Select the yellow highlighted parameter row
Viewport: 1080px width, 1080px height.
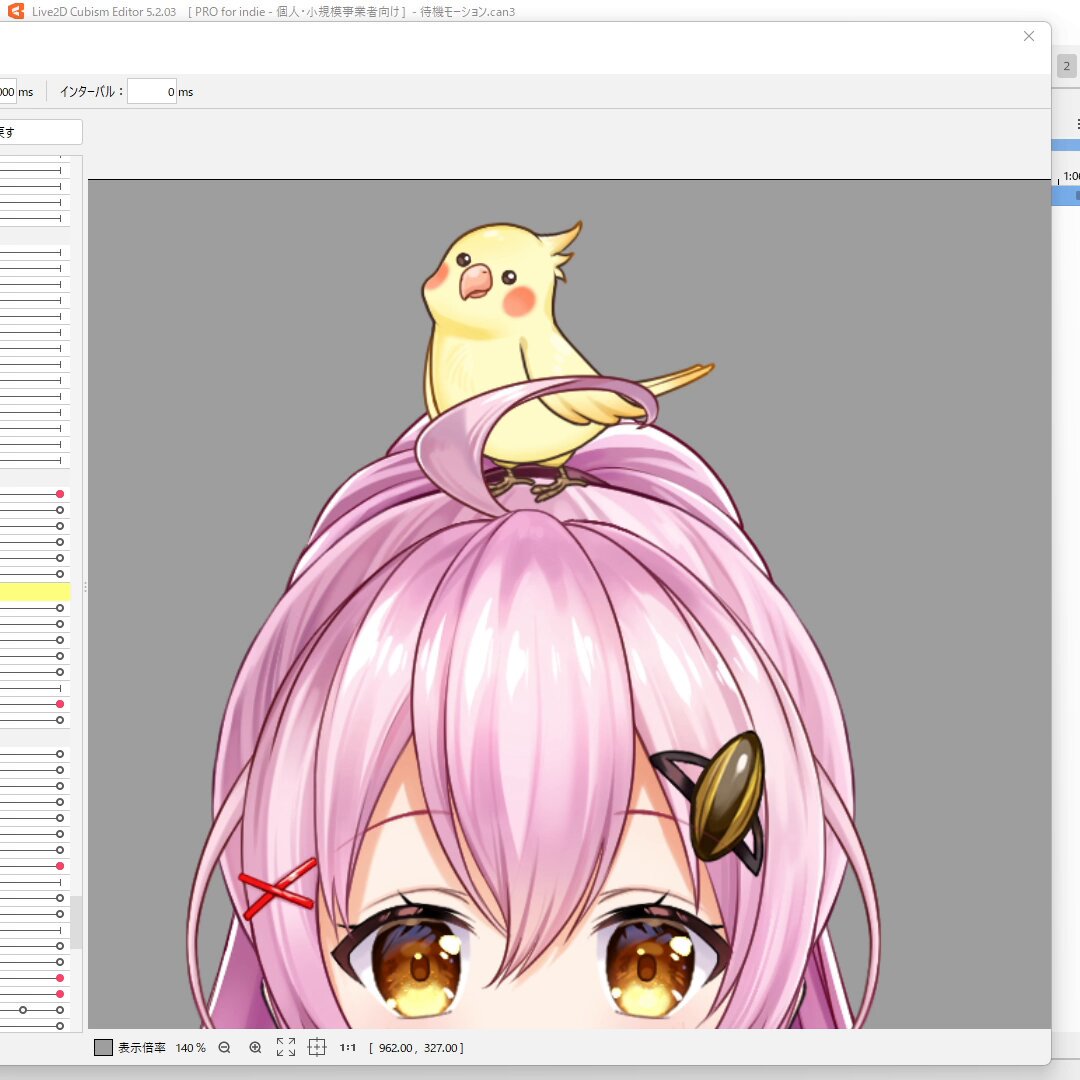(x=34, y=592)
